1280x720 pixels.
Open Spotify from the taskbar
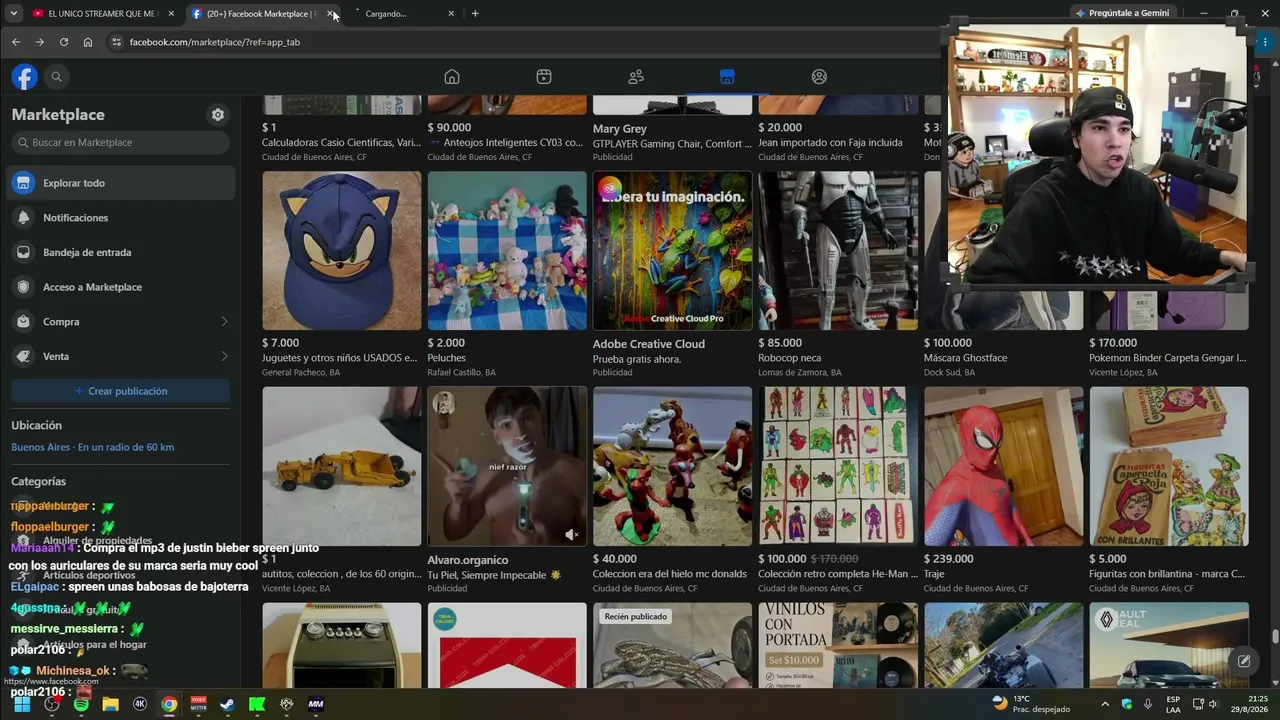coord(81,704)
